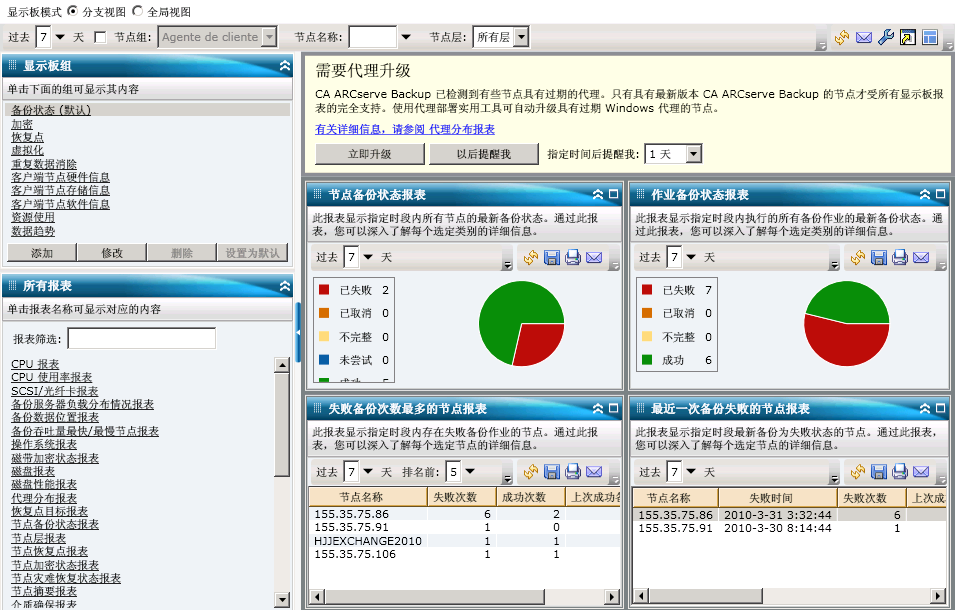Image resolution: width=955 pixels, height=610 pixels.
Task: Click the red 已失败 legend swatch in 节点备份状态报表
Action: [324, 289]
